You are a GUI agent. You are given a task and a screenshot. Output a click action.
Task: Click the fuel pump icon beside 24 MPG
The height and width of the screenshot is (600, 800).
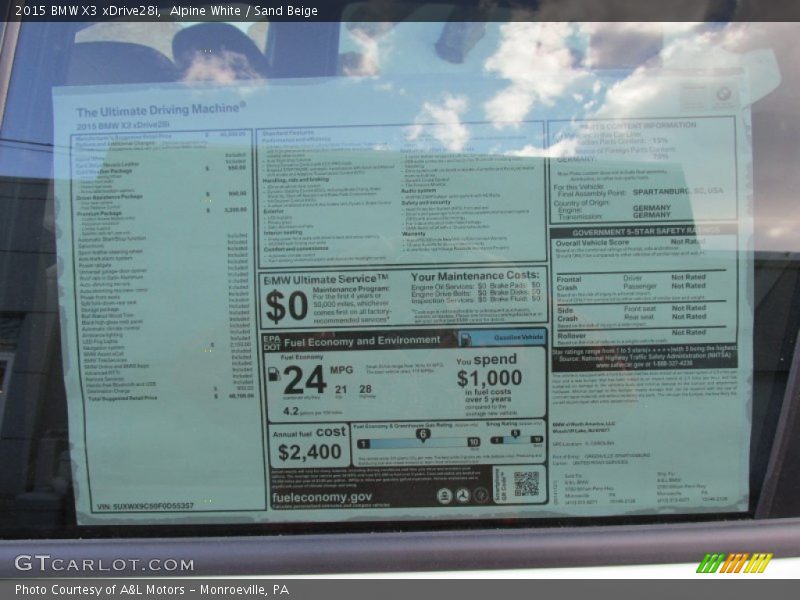point(274,374)
